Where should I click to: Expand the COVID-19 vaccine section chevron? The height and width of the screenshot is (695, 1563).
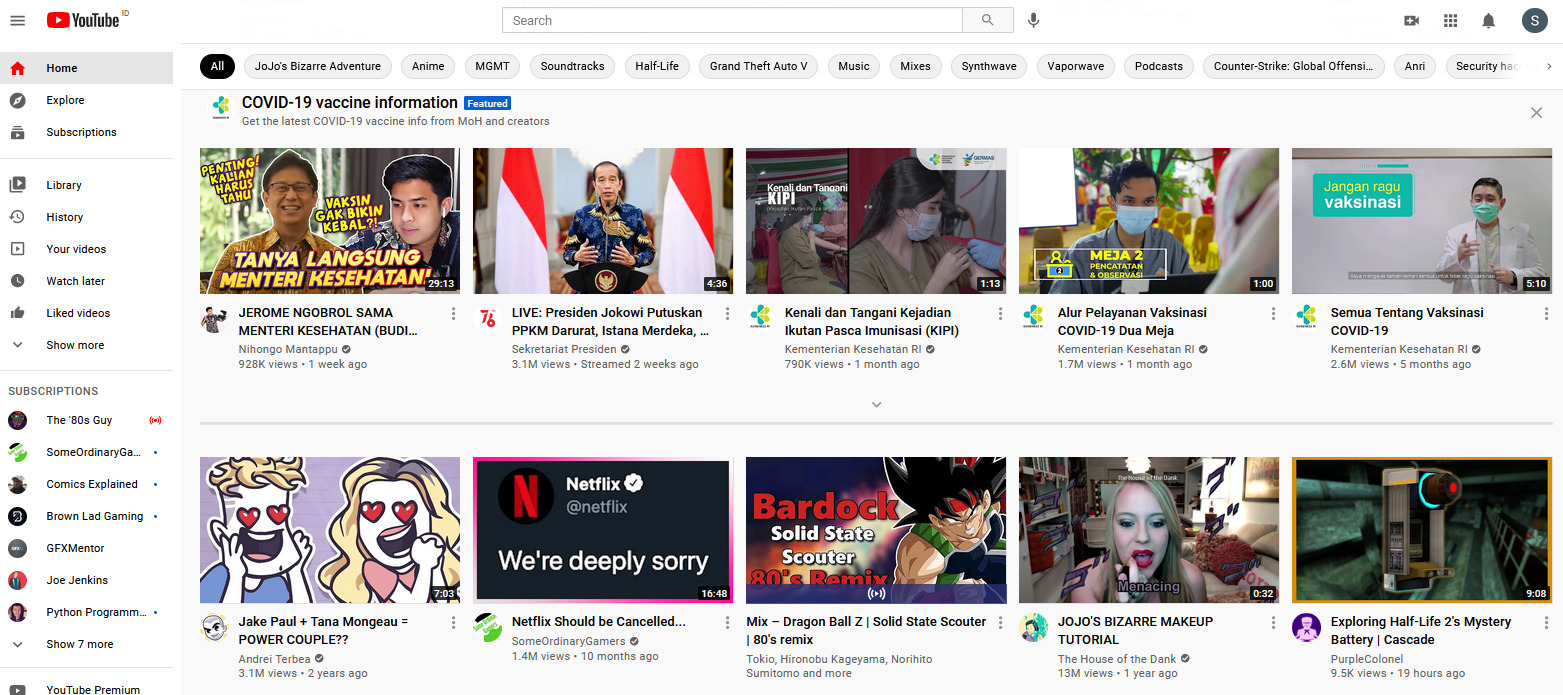point(876,405)
